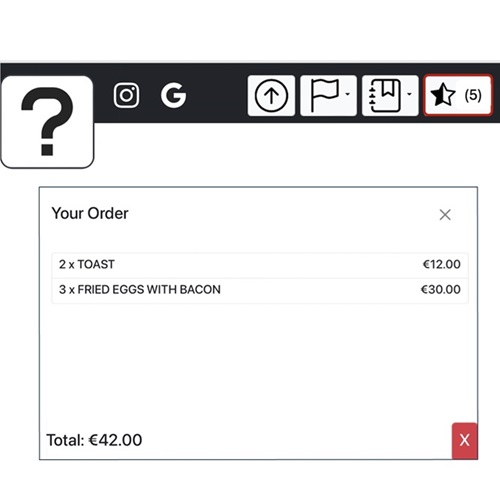Close the Your Order dialog

tap(445, 215)
